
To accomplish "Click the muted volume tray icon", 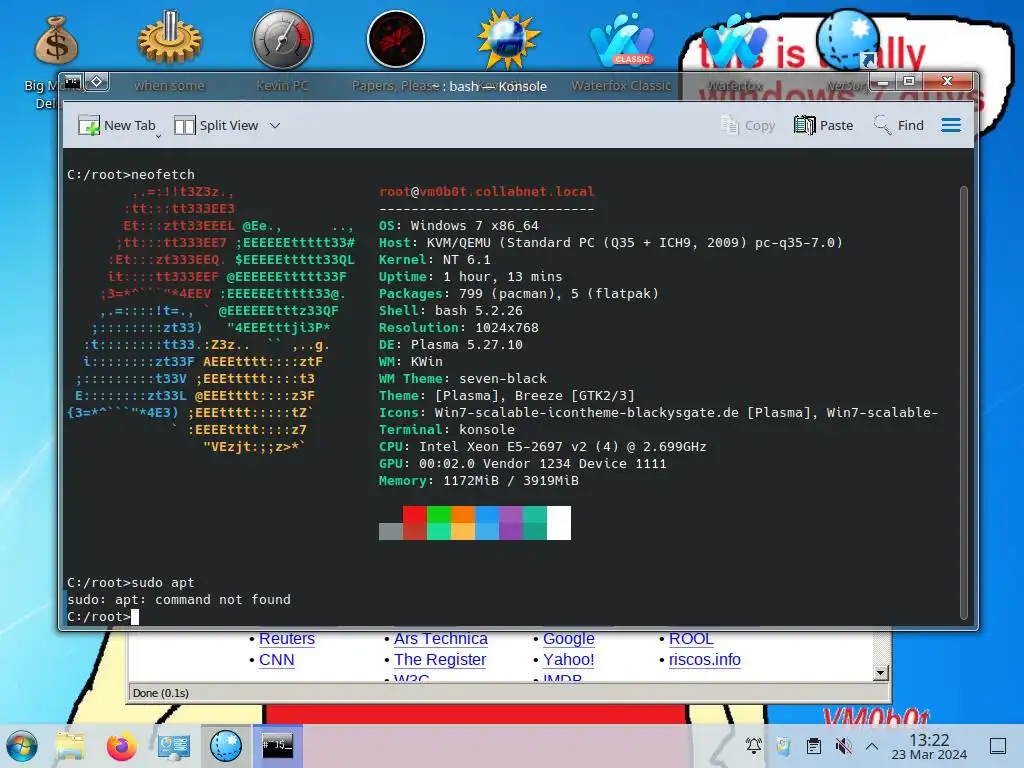I will point(843,746).
